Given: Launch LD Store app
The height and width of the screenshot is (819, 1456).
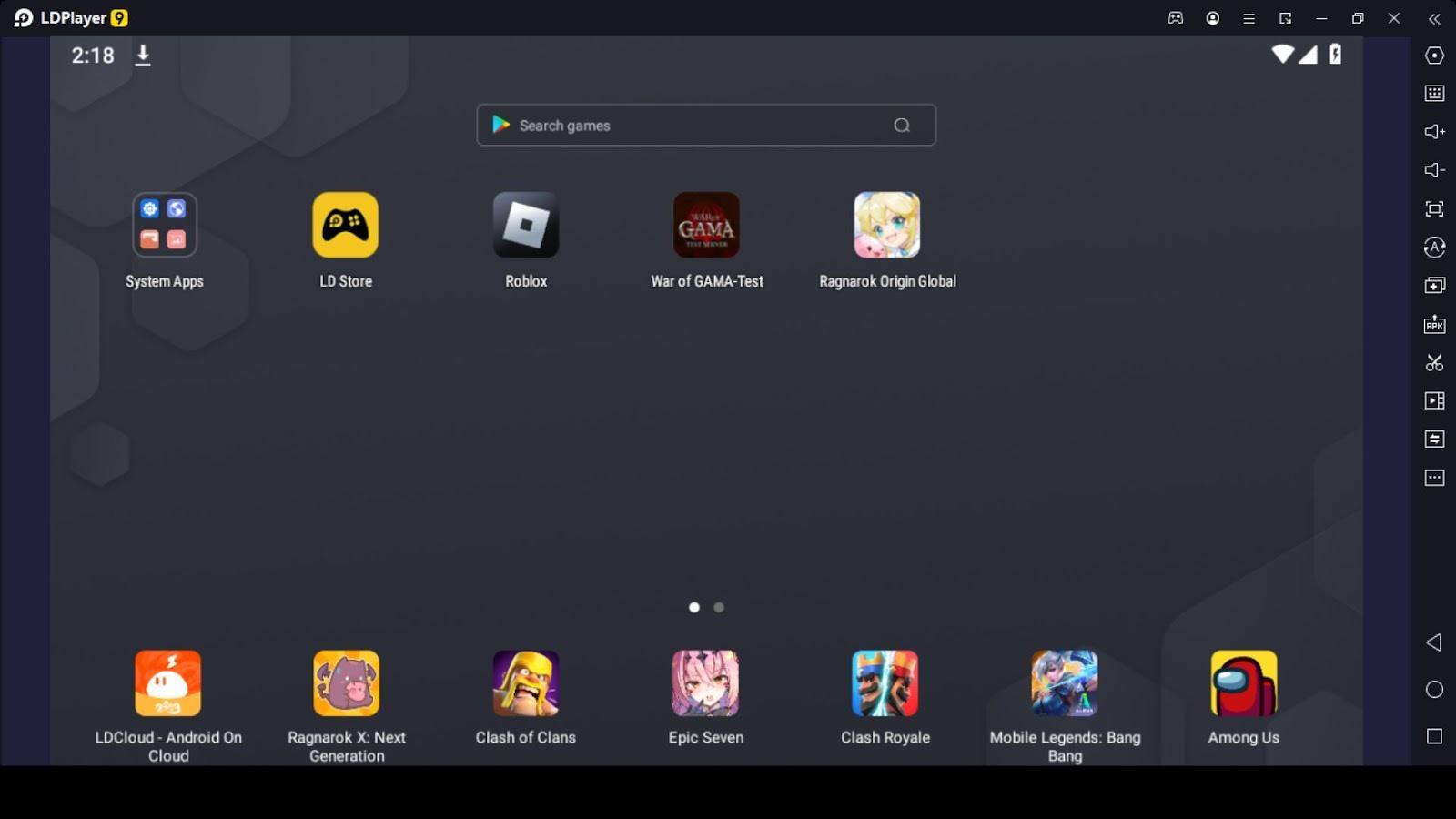Looking at the screenshot, I should tap(346, 225).
